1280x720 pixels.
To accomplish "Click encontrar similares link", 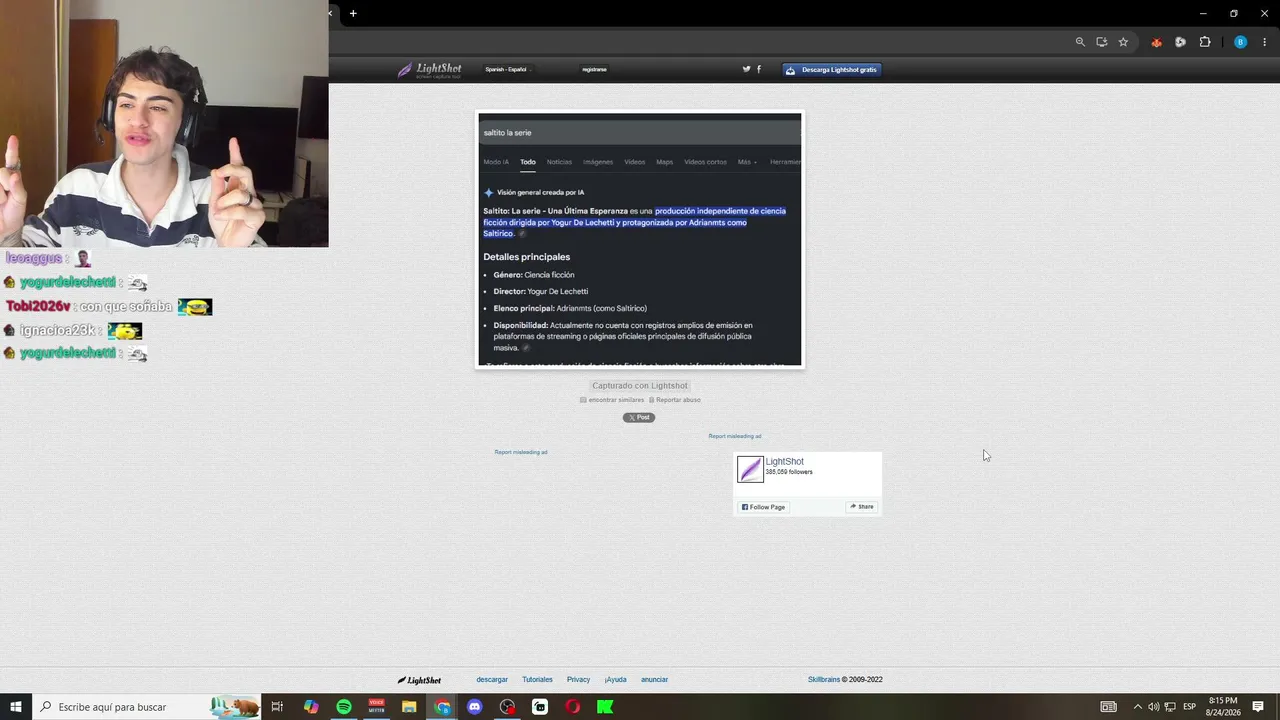I will pyautogui.click(x=616, y=400).
